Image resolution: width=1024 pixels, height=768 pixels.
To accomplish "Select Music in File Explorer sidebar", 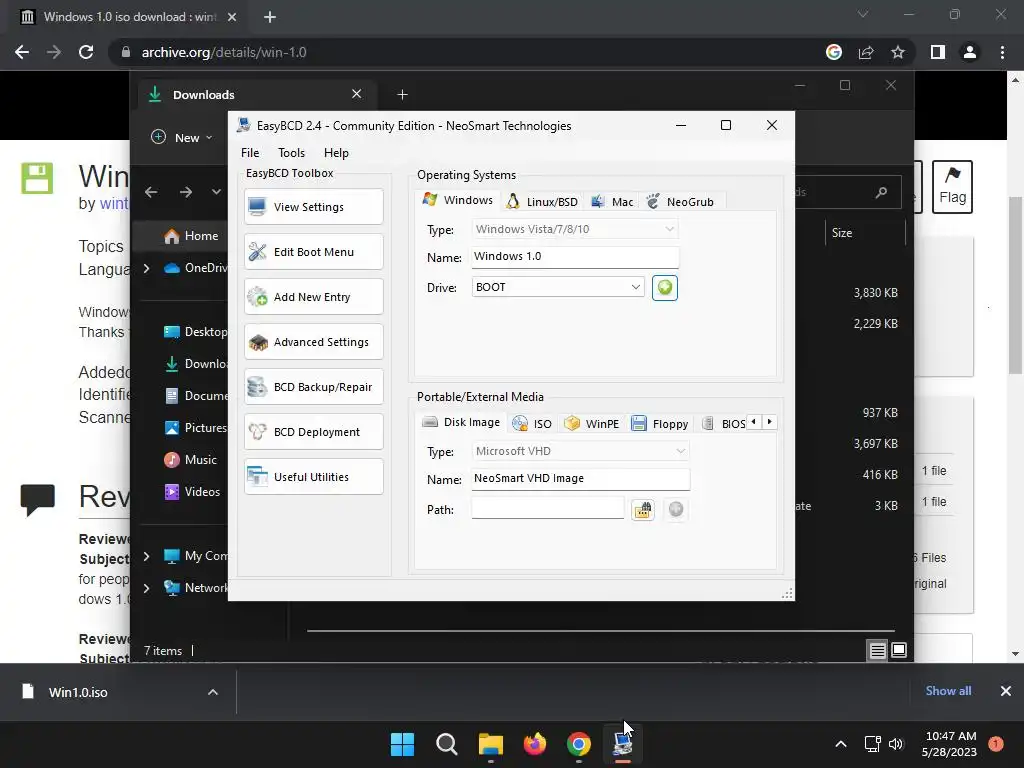I will pyautogui.click(x=191, y=460).
